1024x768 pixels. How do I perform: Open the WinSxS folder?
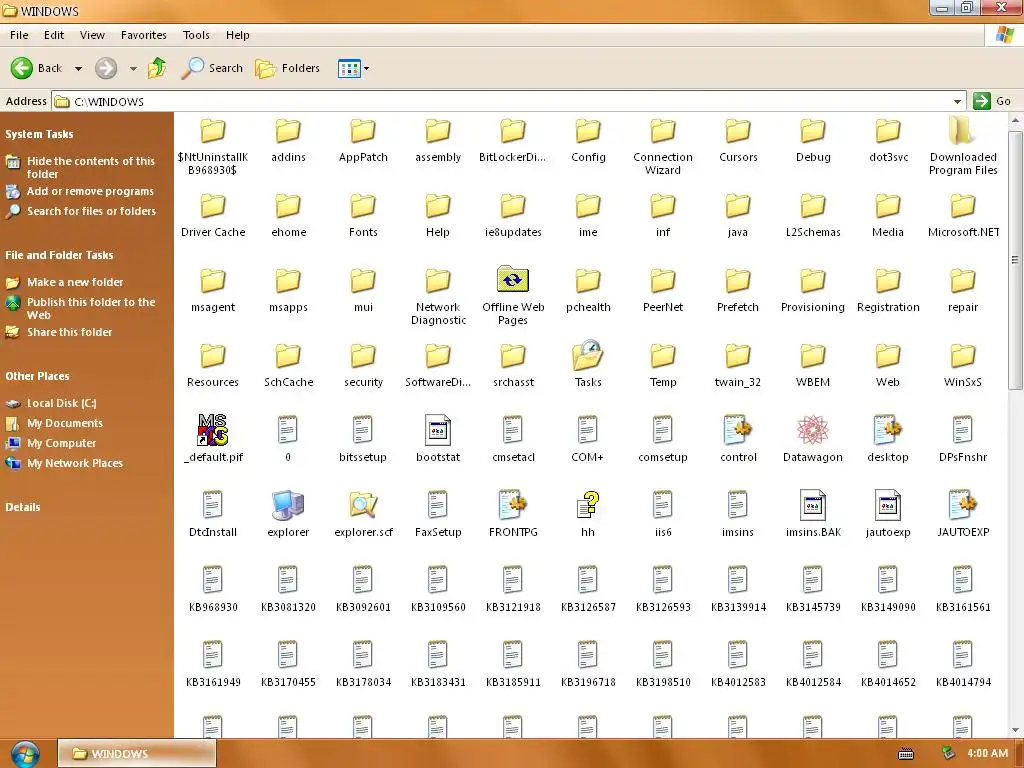pos(963,356)
